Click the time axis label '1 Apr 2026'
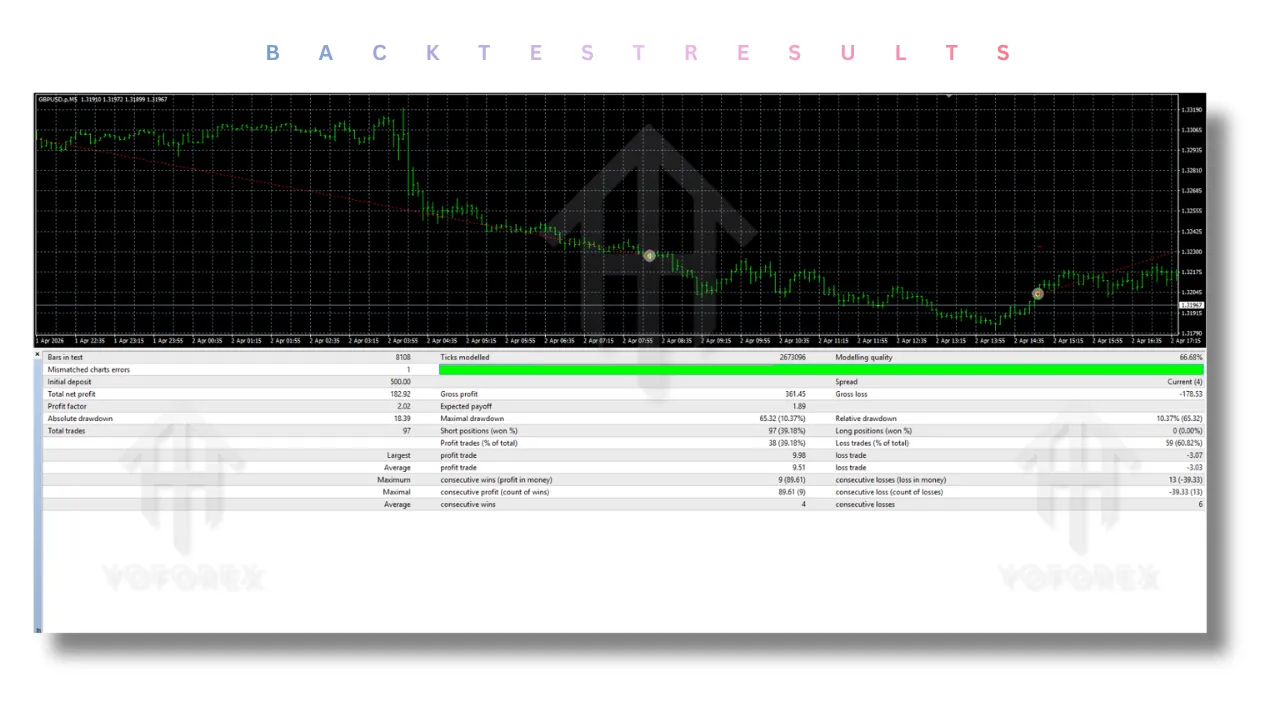Viewport: 1280px width, 720px height. 48,341
